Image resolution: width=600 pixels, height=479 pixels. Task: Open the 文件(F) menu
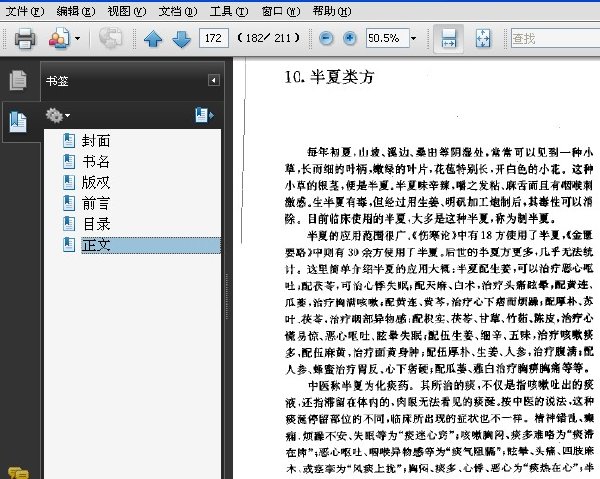(x=25, y=11)
